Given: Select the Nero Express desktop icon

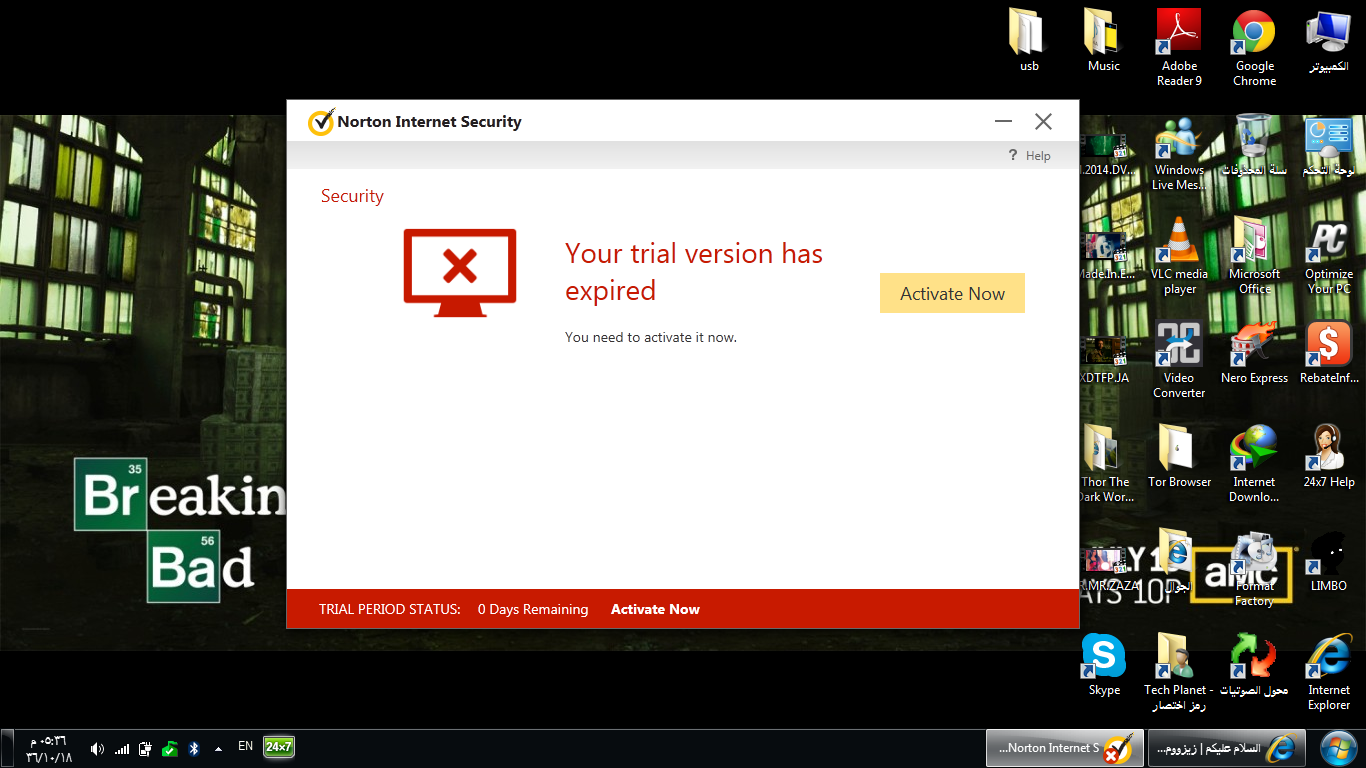Looking at the screenshot, I should [1254, 354].
